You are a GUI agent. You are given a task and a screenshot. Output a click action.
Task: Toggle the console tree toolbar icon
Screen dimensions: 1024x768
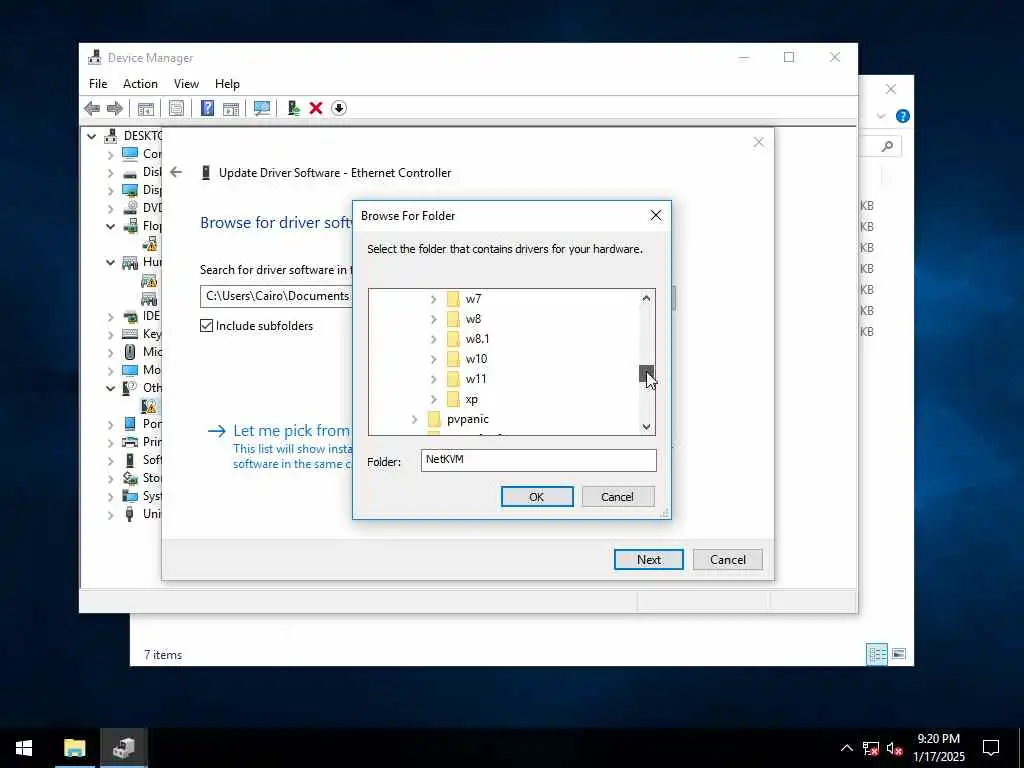[146, 108]
